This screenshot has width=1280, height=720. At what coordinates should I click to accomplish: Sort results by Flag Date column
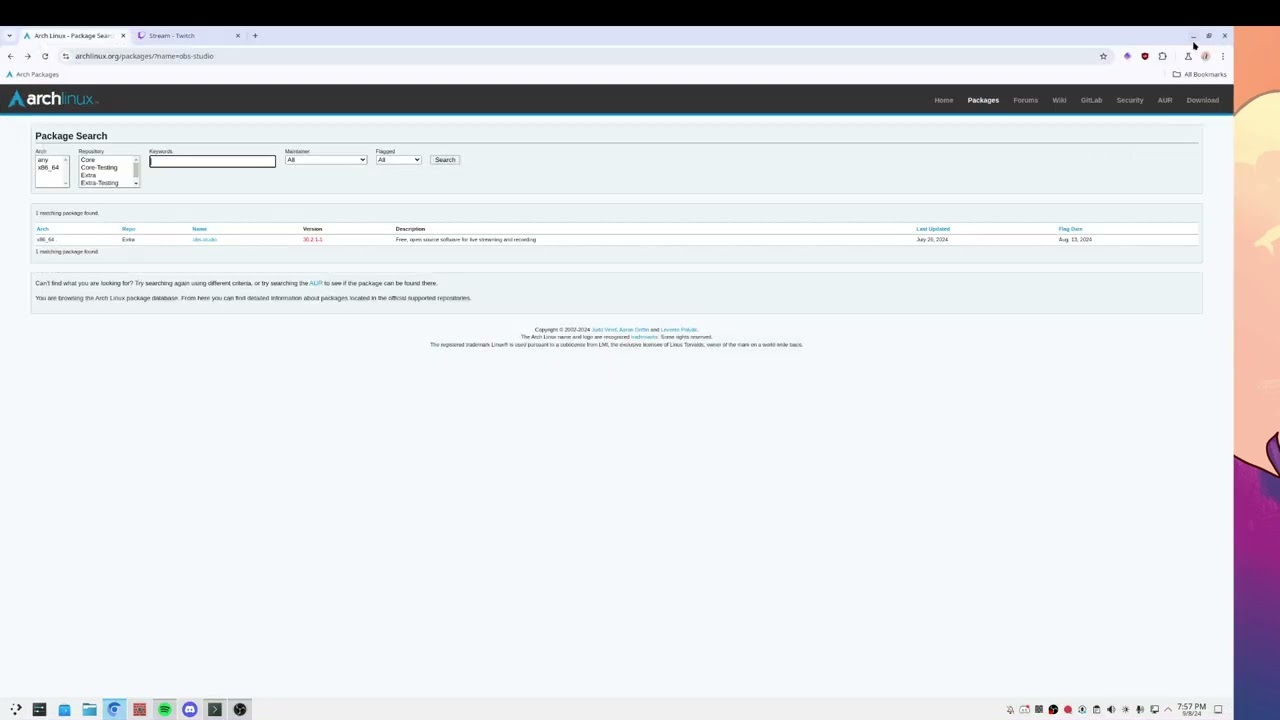pos(1070,229)
